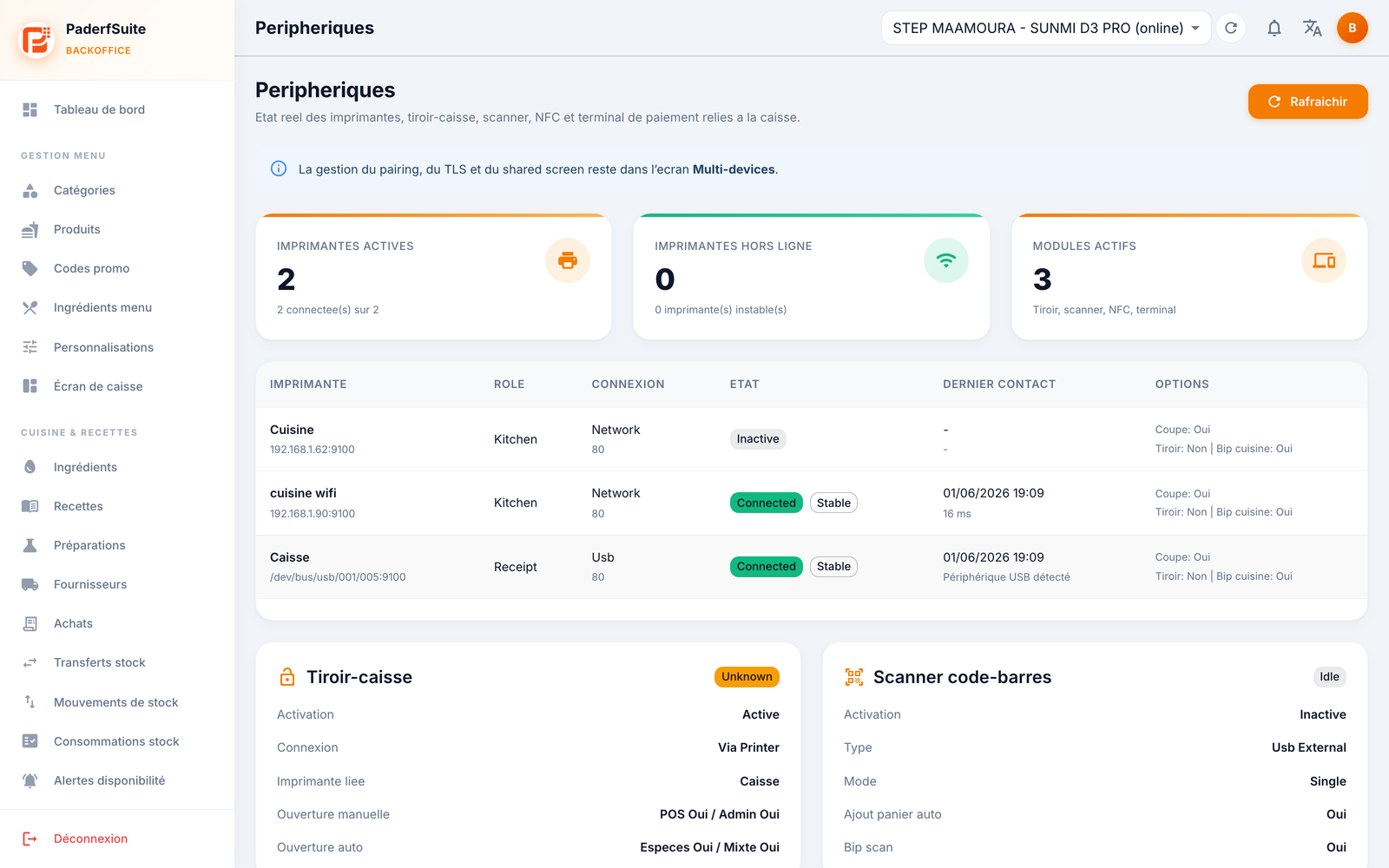This screenshot has width=1389, height=868.
Task: Click the devices icon in Modules actifs
Action: pyautogui.click(x=1324, y=260)
